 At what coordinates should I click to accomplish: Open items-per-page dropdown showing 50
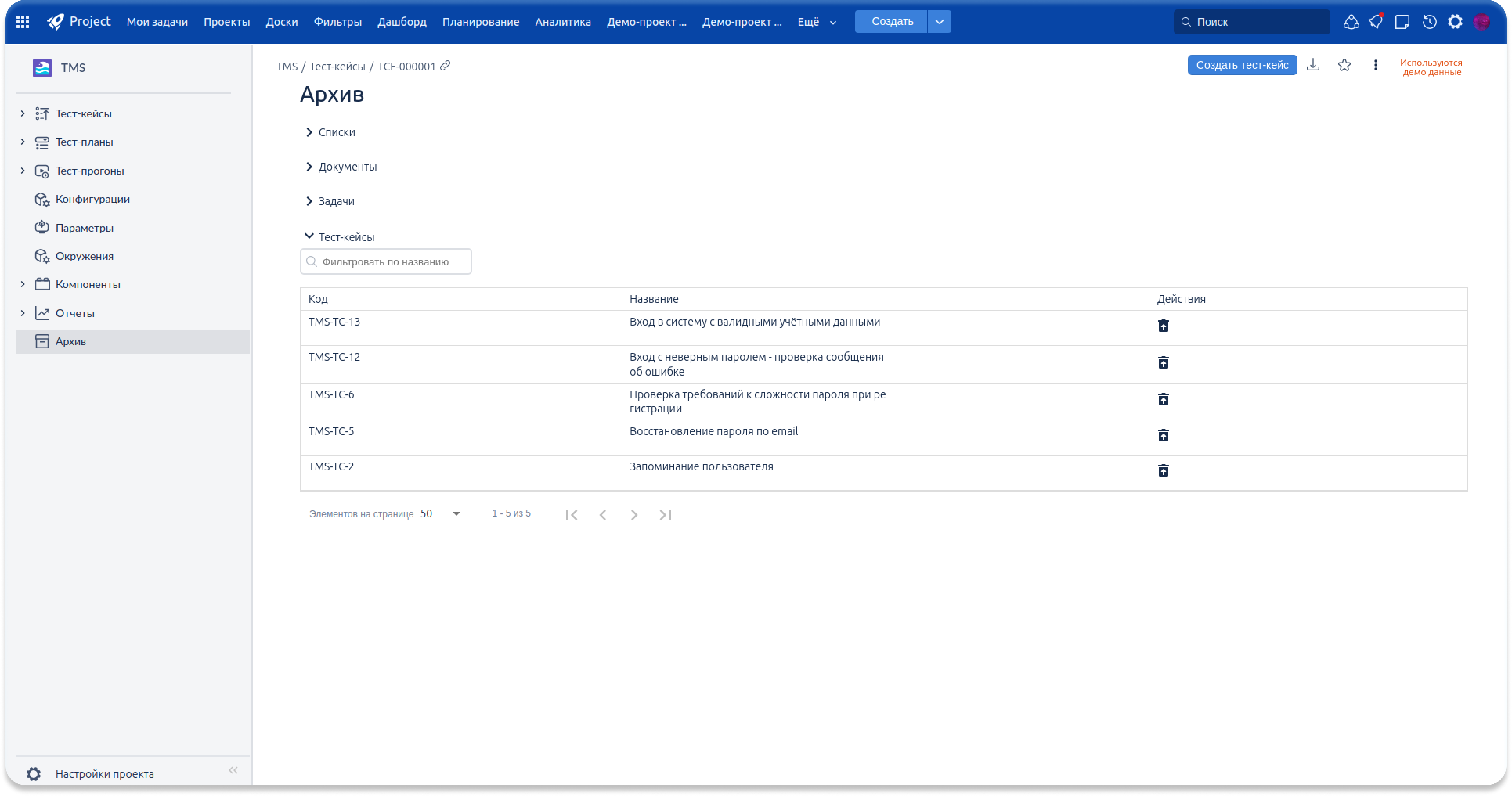[x=441, y=514]
